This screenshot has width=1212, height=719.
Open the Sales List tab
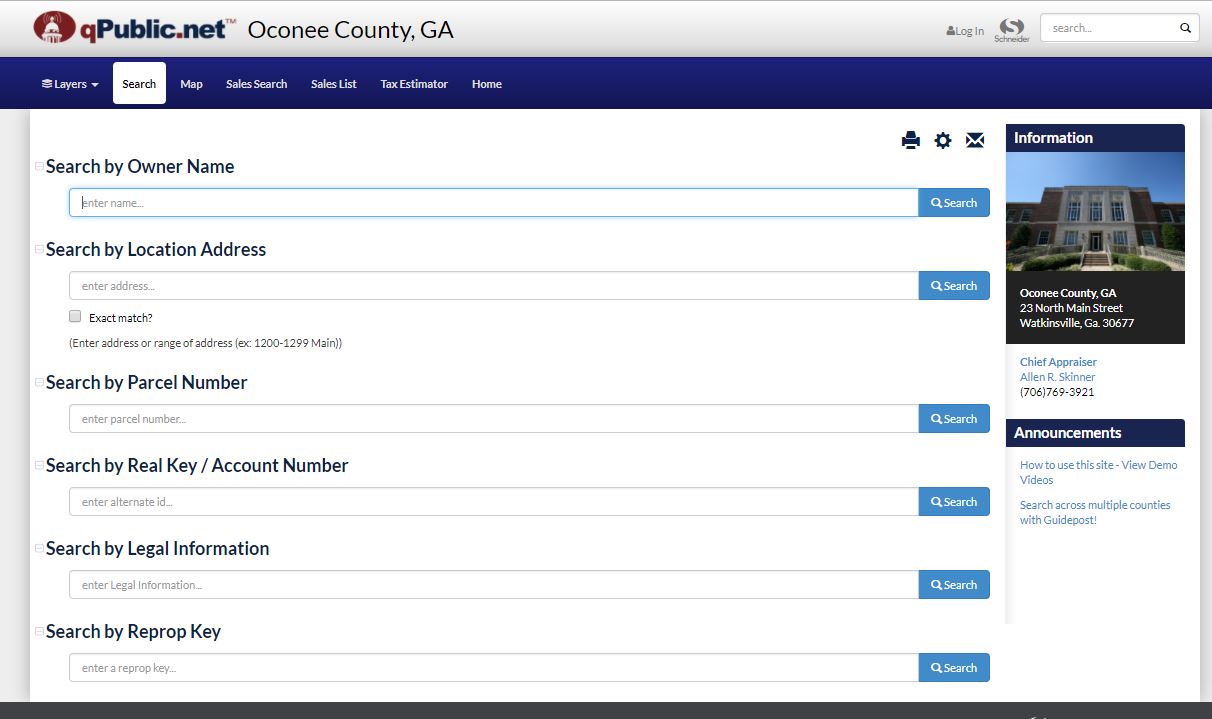tap(334, 84)
